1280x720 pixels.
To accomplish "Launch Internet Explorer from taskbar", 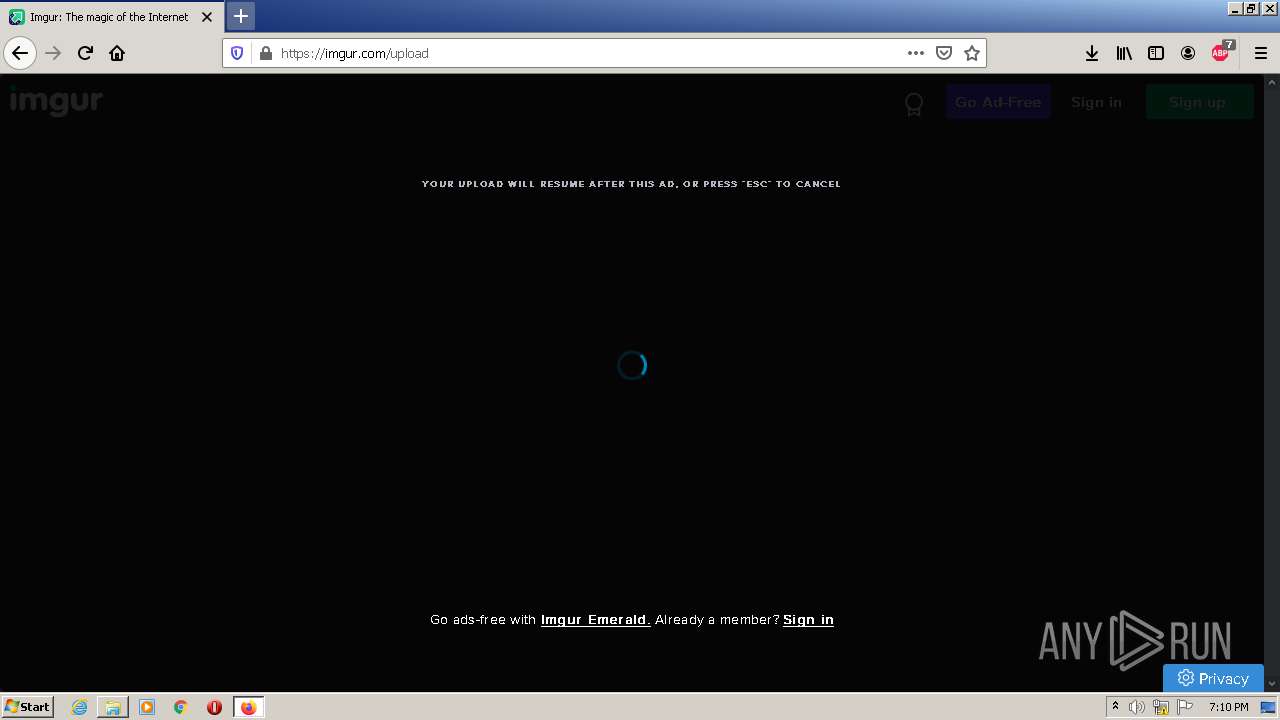I will pyautogui.click(x=79, y=707).
